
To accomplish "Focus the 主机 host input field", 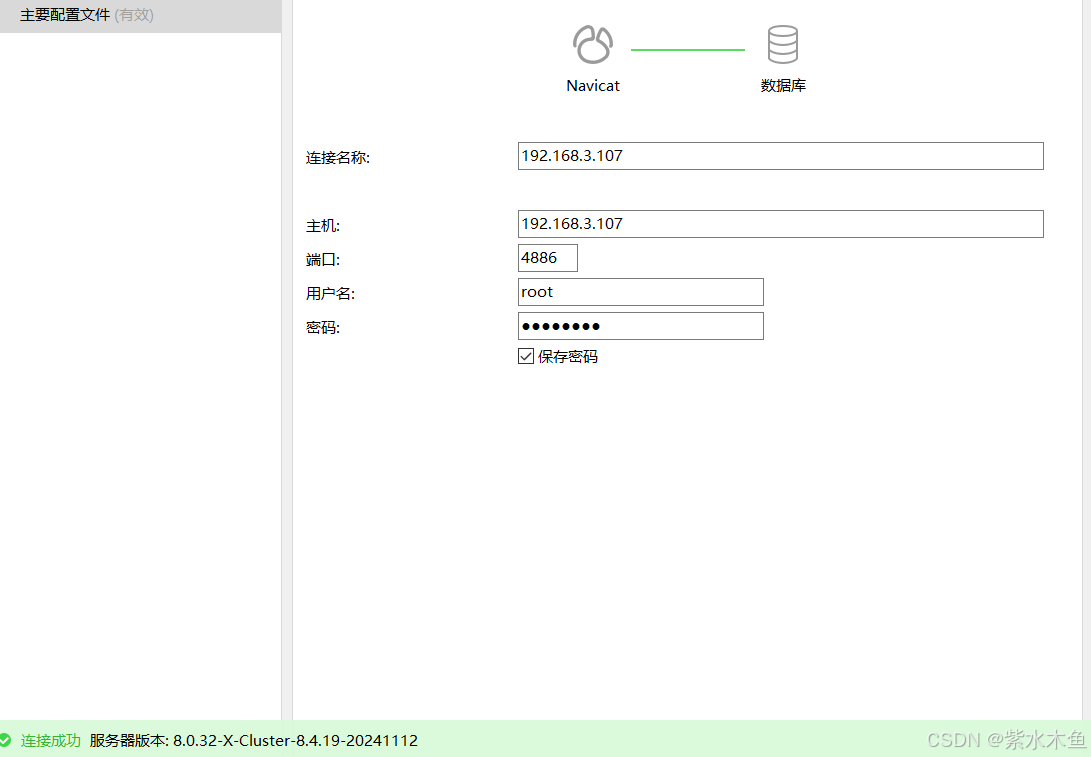I will pos(781,224).
